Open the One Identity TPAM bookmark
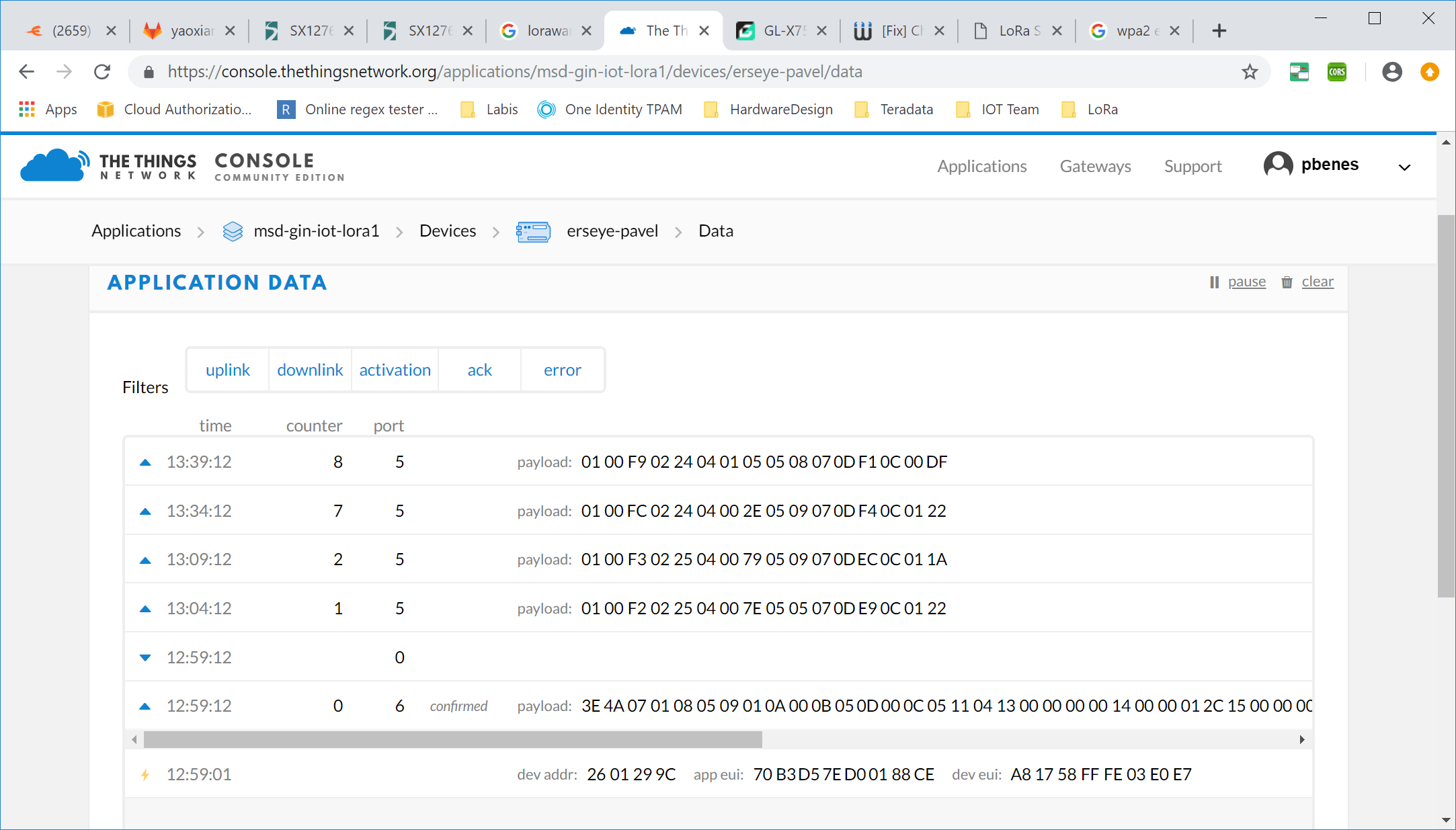The width and height of the screenshot is (1456, 830). click(610, 110)
